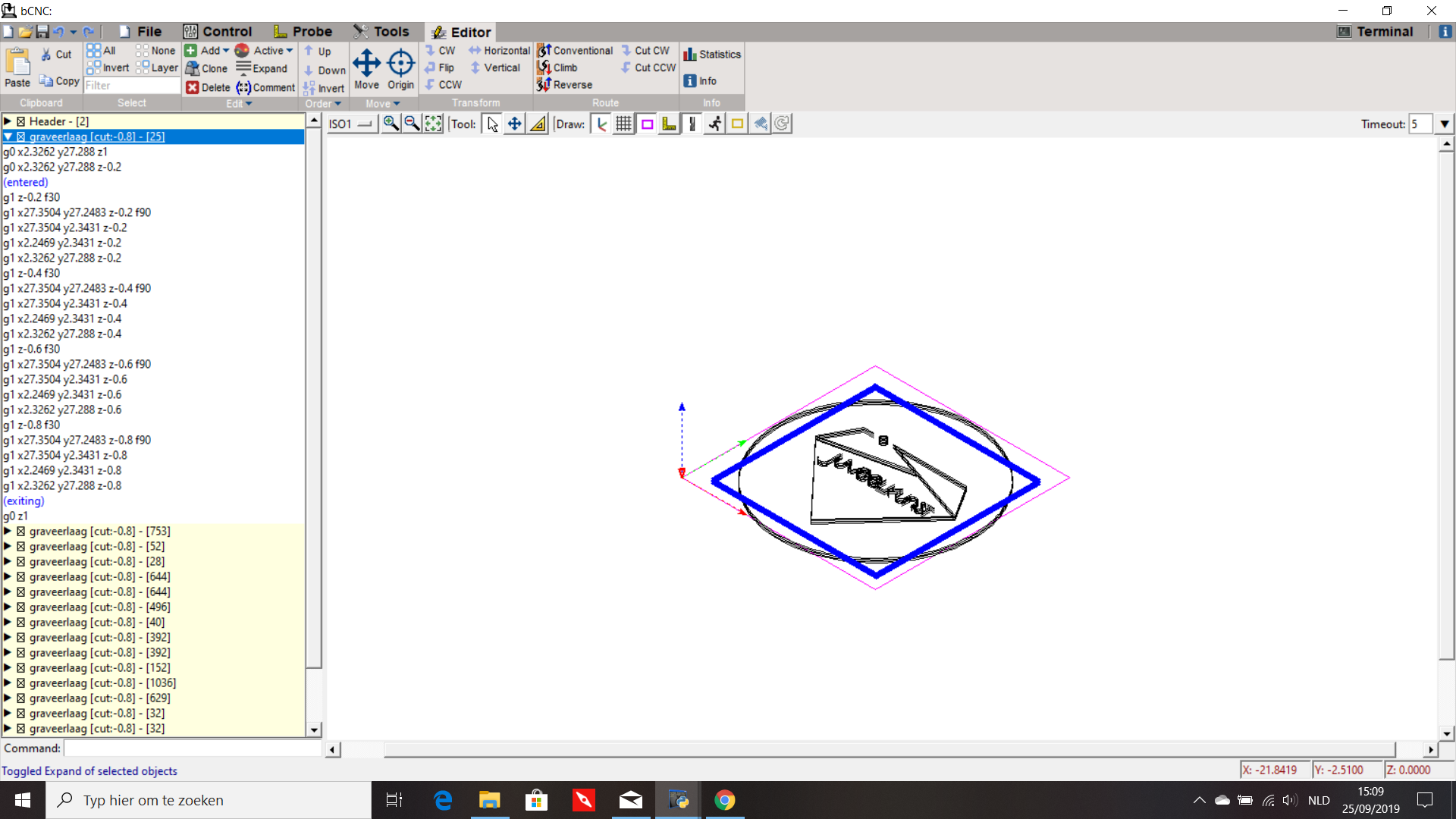Collapse the selected graveerlaag [25] block
The height and width of the screenshot is (819, 1456).
(x=8, y=136)
